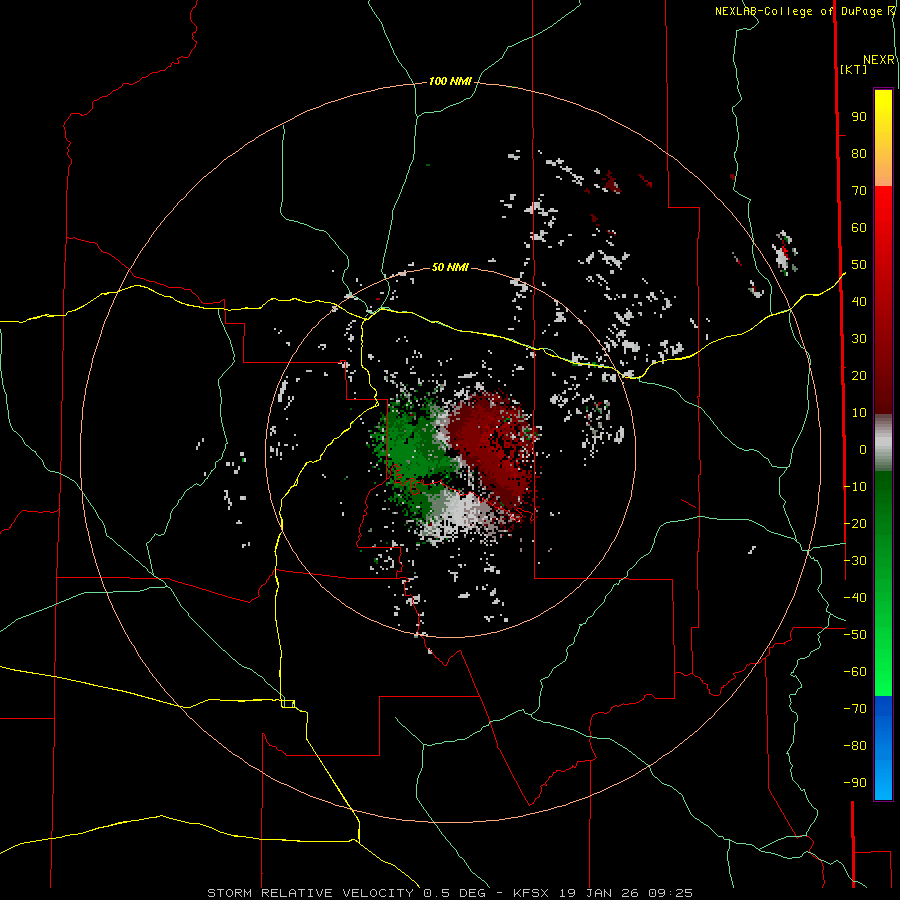Click the "70" value on the velocity scale

pyautogui.click(x=859, y=191)
